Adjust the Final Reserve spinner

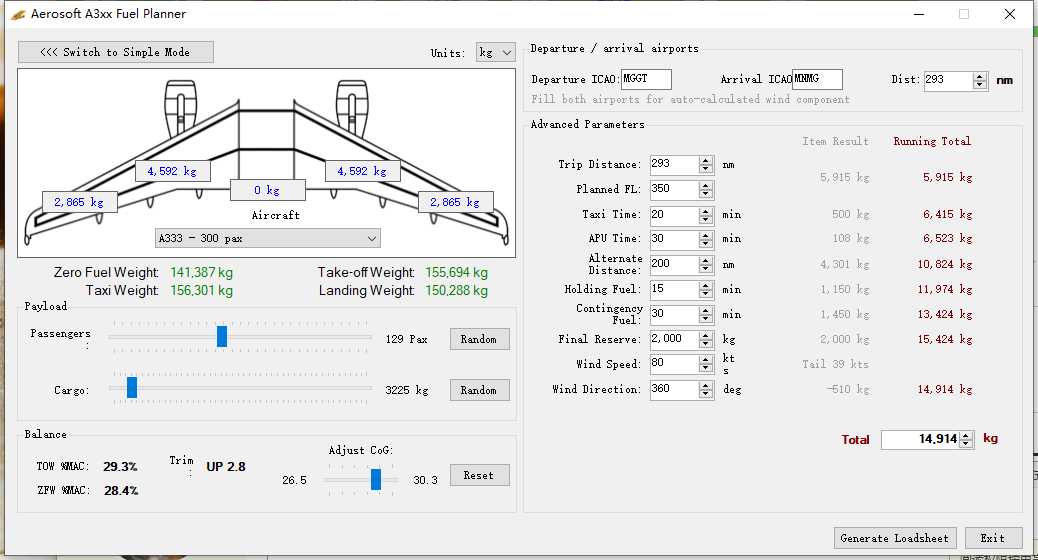[x=706, y=339]
